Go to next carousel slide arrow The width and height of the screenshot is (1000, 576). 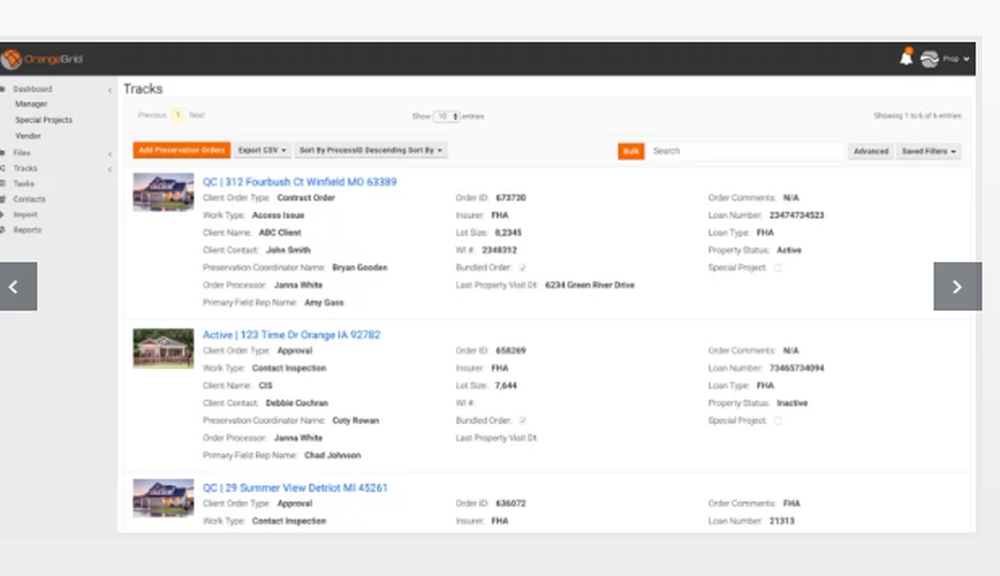(957, 286)
